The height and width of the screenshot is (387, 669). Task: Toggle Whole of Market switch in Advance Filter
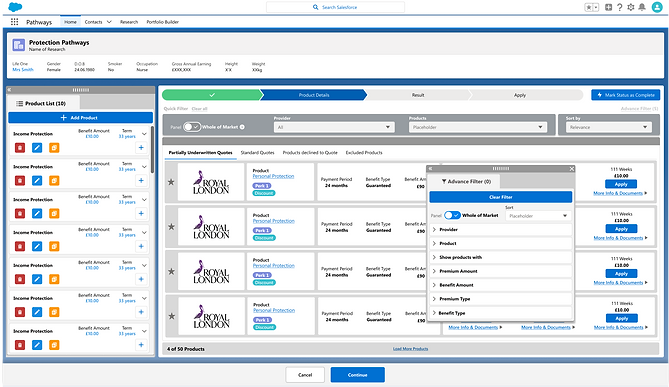click(x=452, y=215)
